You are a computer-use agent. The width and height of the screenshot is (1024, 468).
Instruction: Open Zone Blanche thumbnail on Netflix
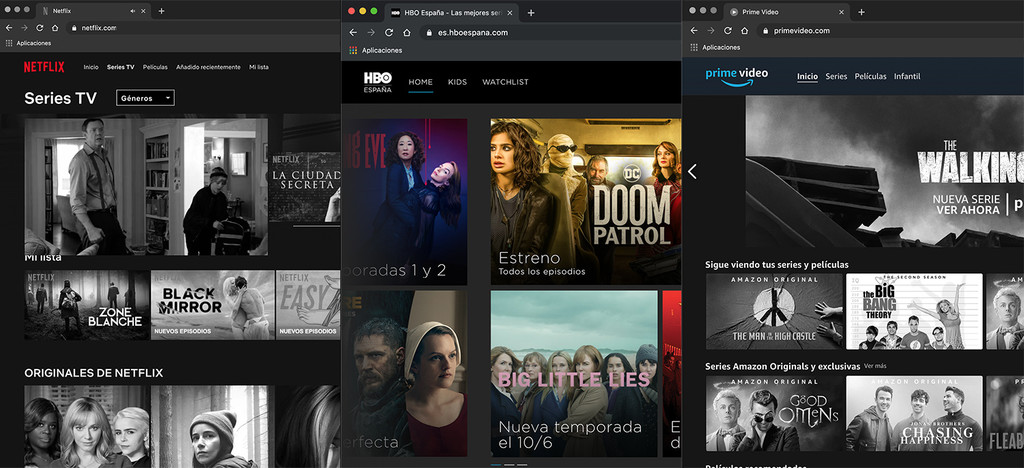click(87, 305)
